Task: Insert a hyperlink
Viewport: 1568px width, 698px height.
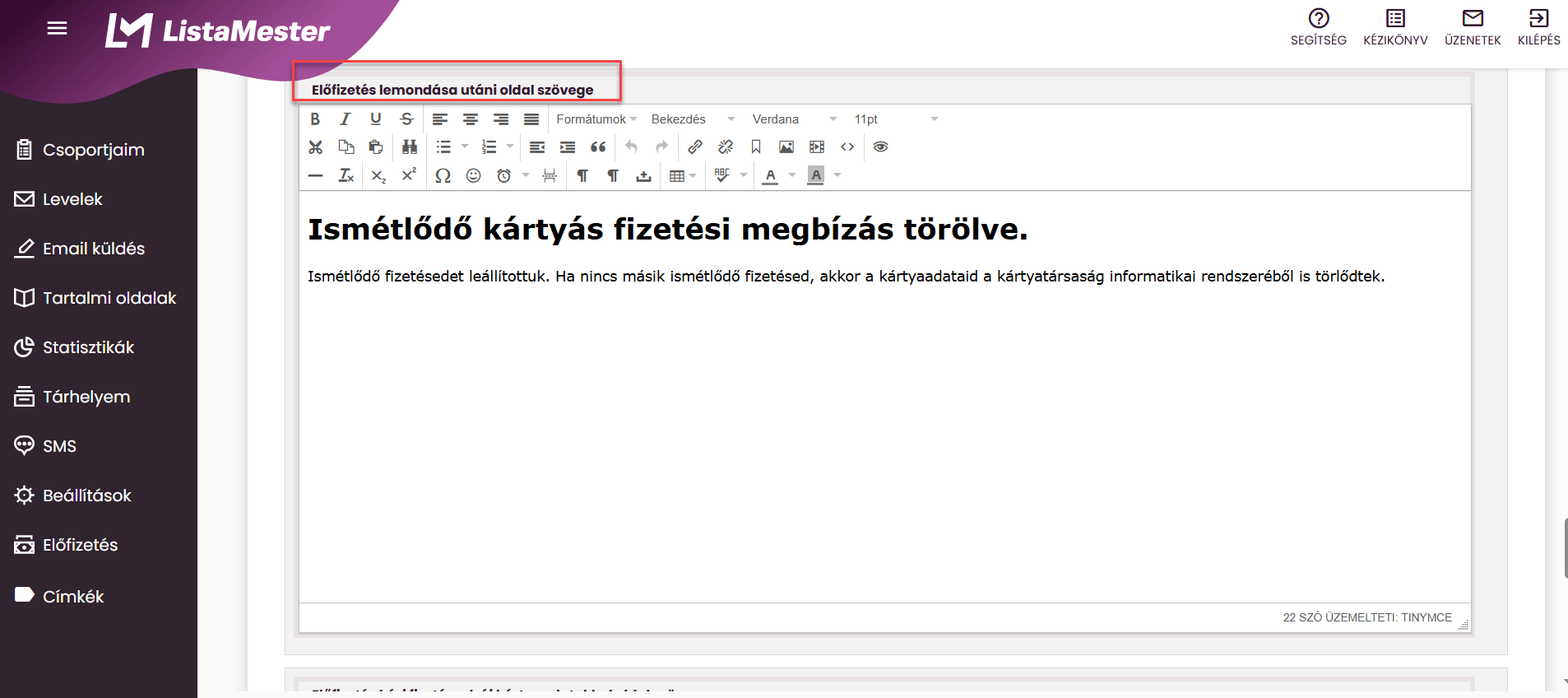Action: click(x=695, y=147)
